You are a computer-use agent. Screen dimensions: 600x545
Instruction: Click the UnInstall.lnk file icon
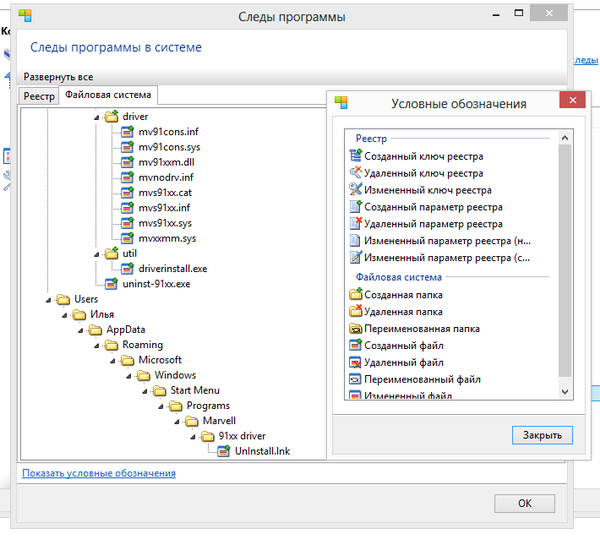pyautogui.click(x=223, y=451)
